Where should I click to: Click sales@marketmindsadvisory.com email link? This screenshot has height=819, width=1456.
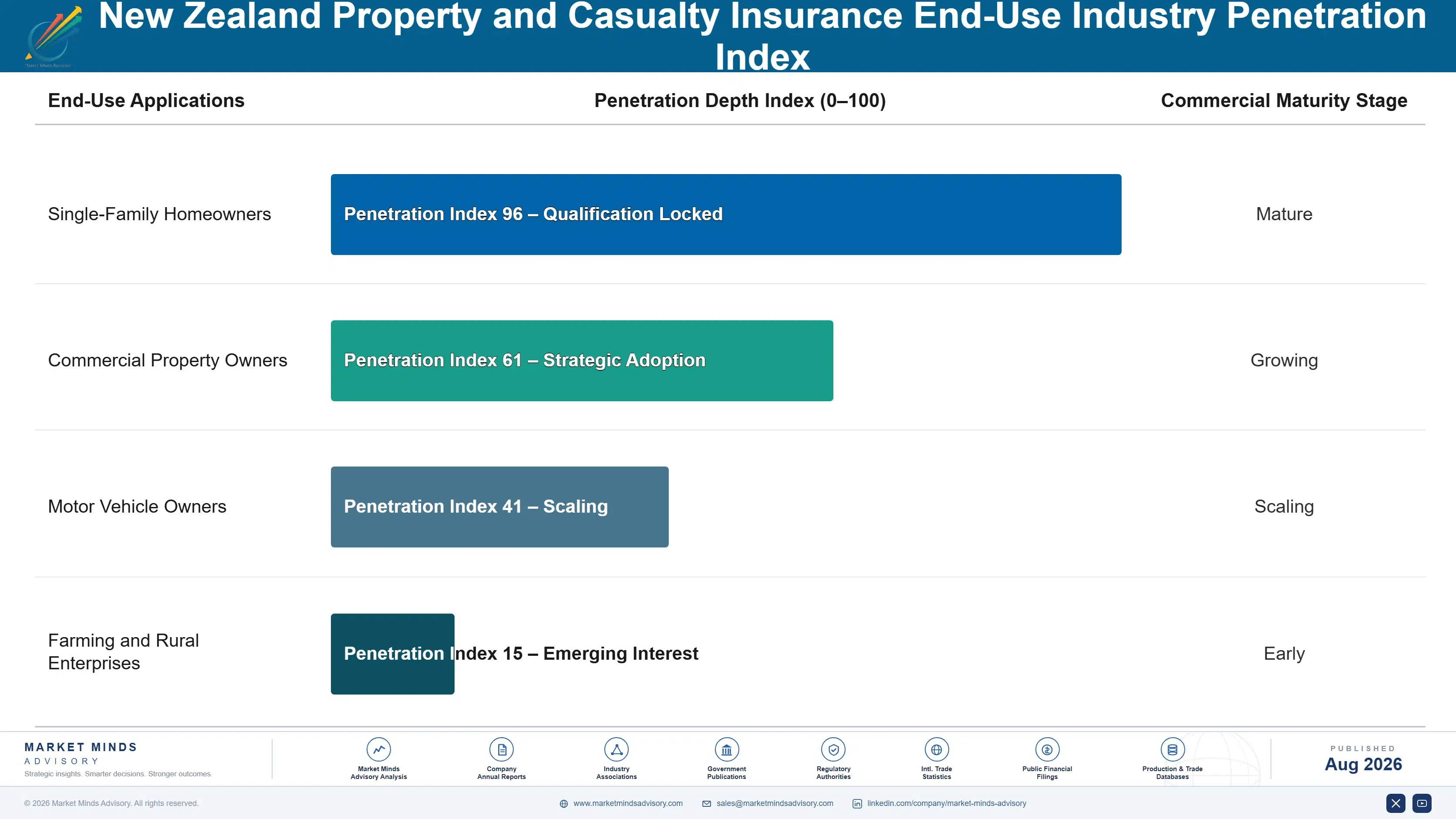(775, 803)
